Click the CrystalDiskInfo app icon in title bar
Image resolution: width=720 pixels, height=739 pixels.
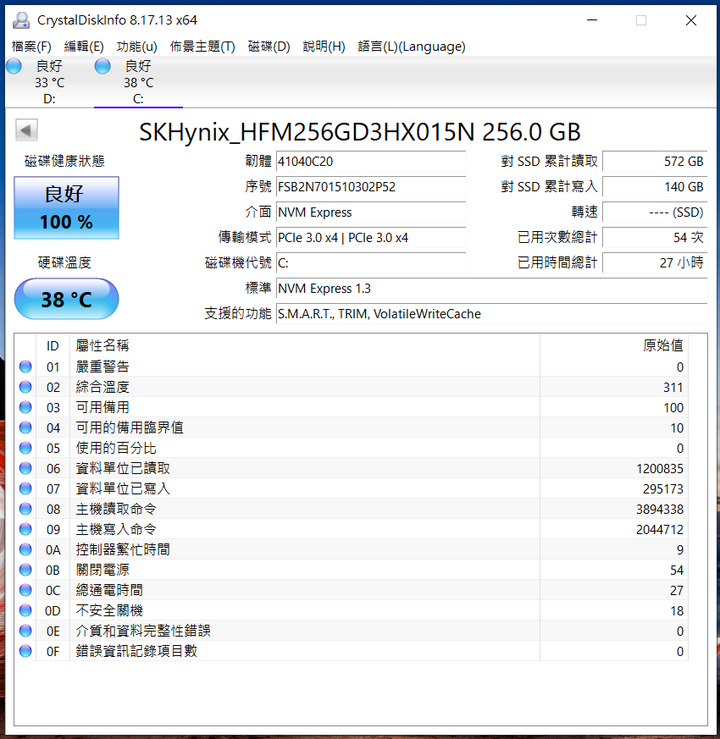21,20
